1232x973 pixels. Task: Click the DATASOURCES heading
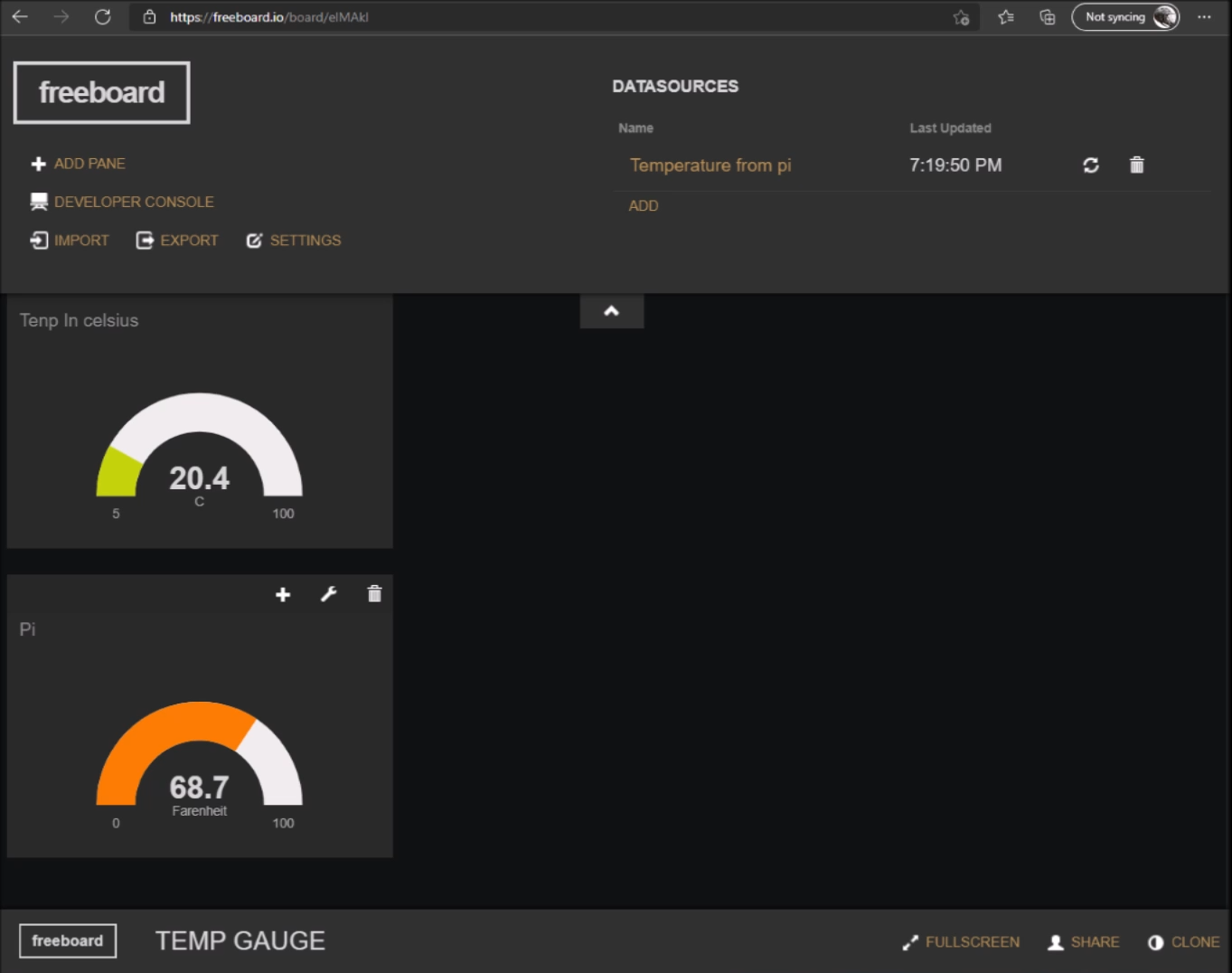click(675, 87)
